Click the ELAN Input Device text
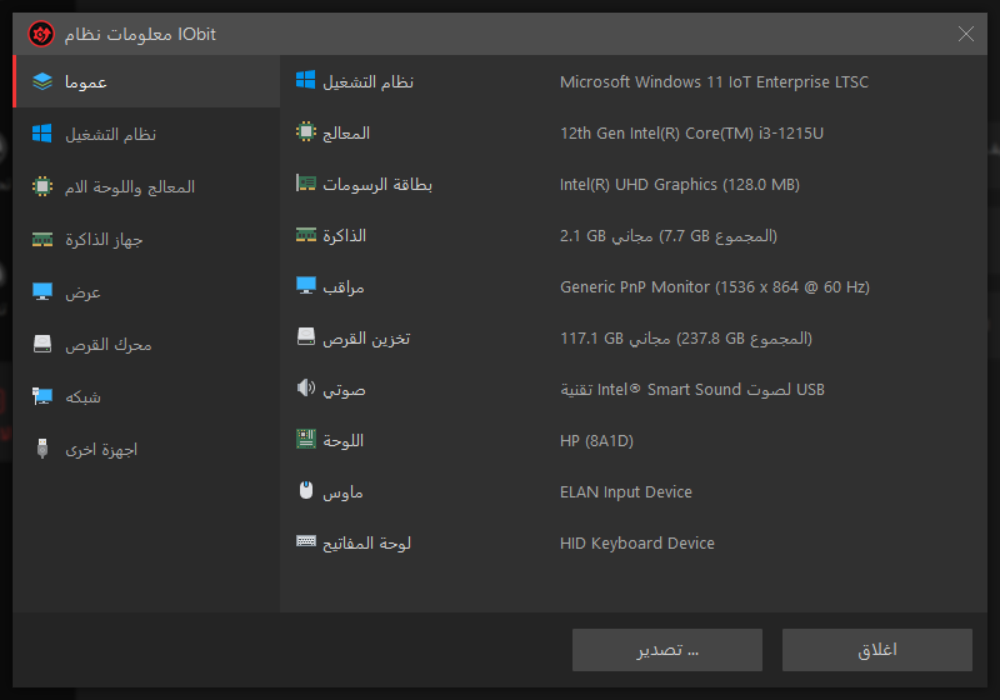The height and width of the screenshot is (700, 1000). tap(626, 492)
